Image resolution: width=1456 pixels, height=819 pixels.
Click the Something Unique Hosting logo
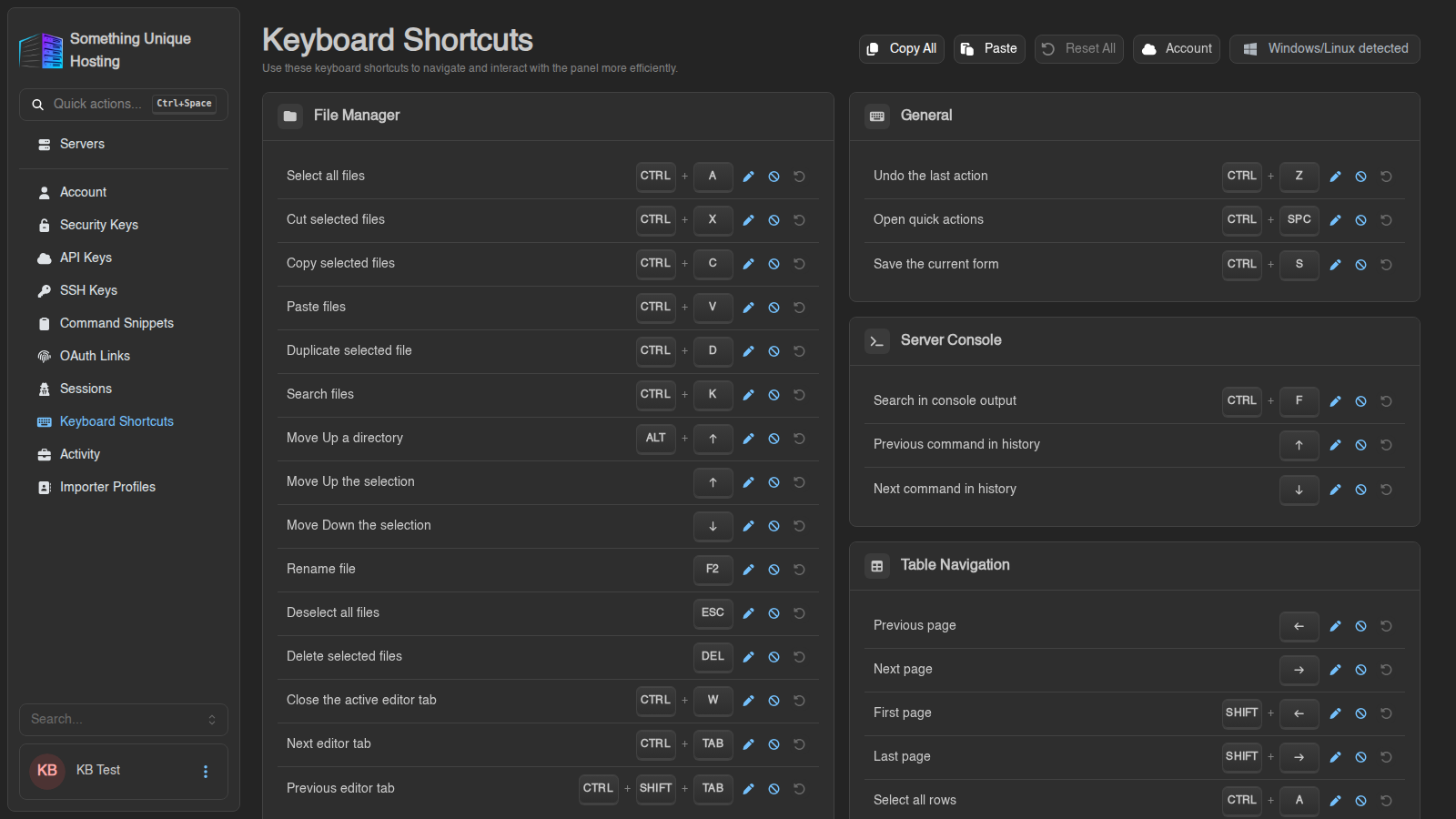click(x=42, y=50)
